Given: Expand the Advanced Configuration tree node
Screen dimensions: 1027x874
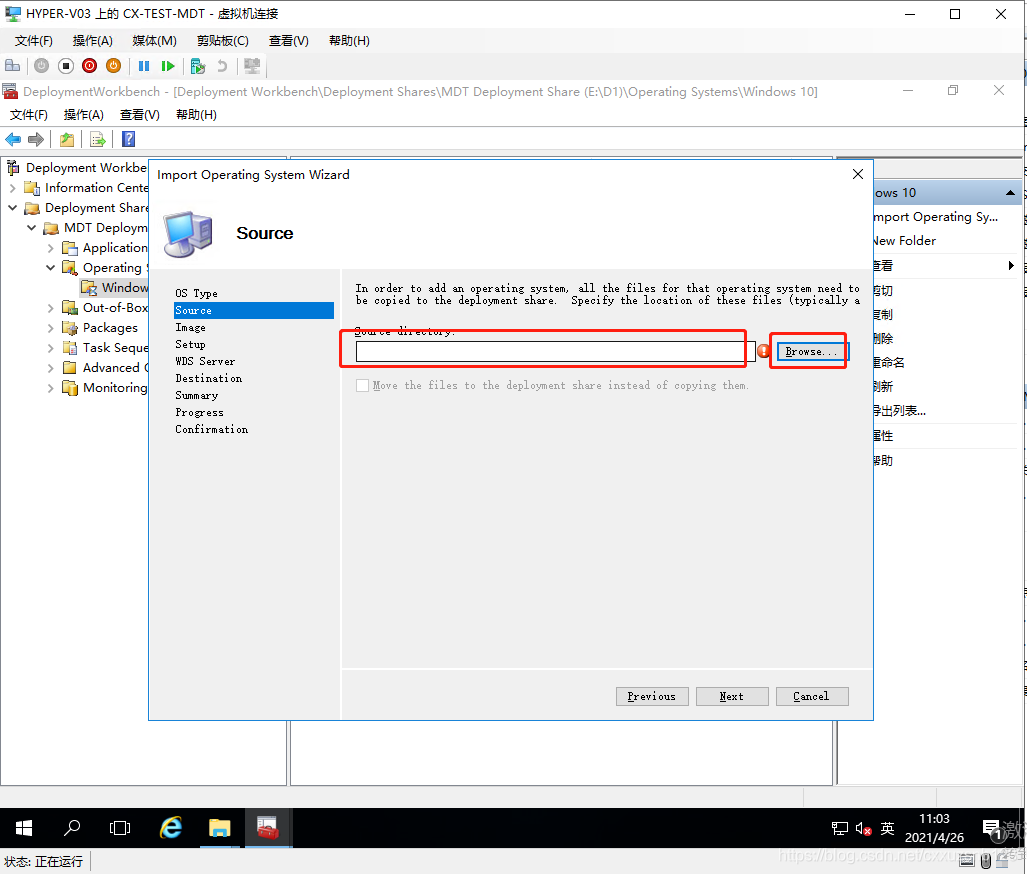Looking at the screenshot, I should 50,368.
